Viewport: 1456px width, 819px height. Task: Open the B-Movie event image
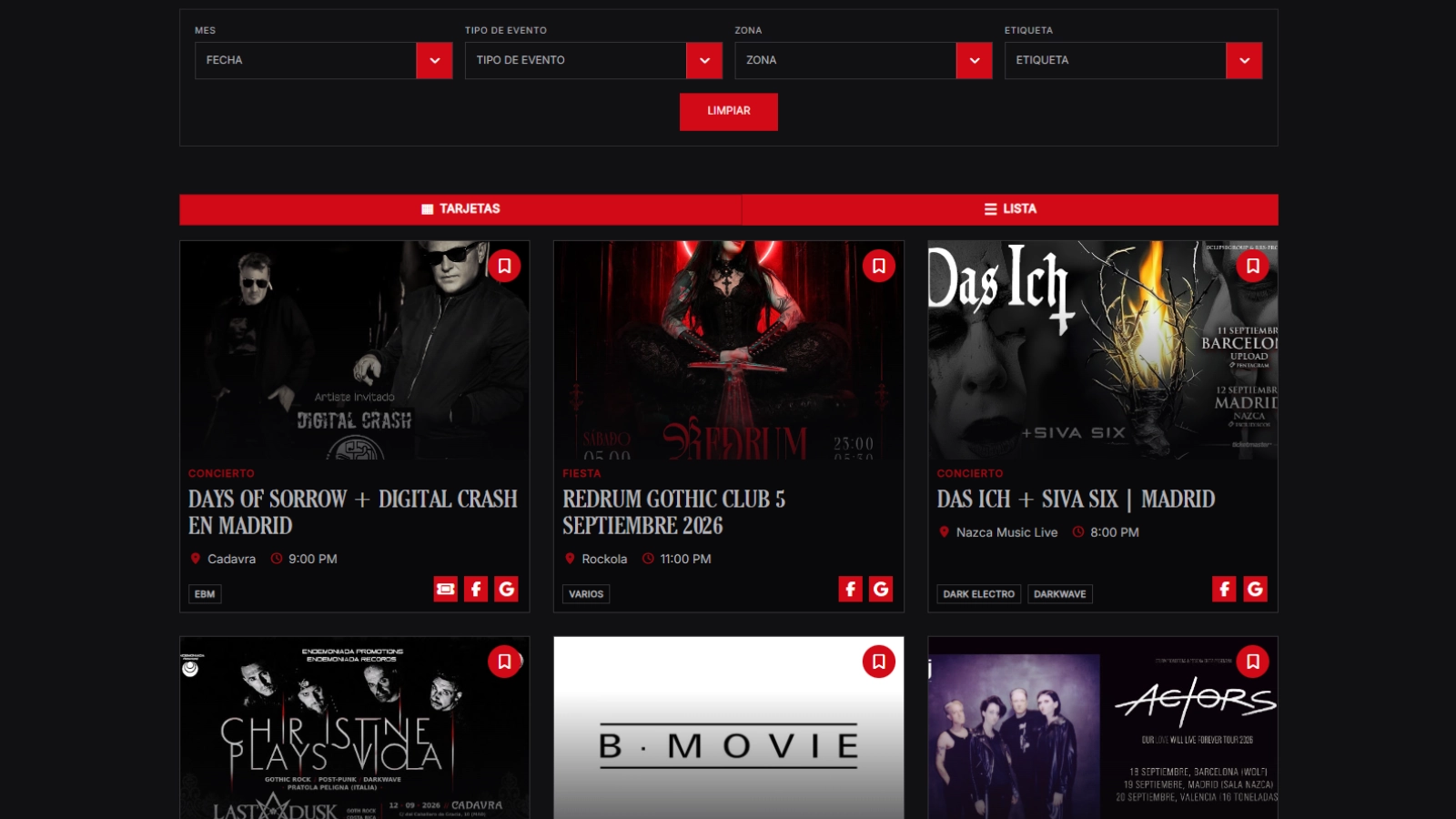tap(729, 728)
